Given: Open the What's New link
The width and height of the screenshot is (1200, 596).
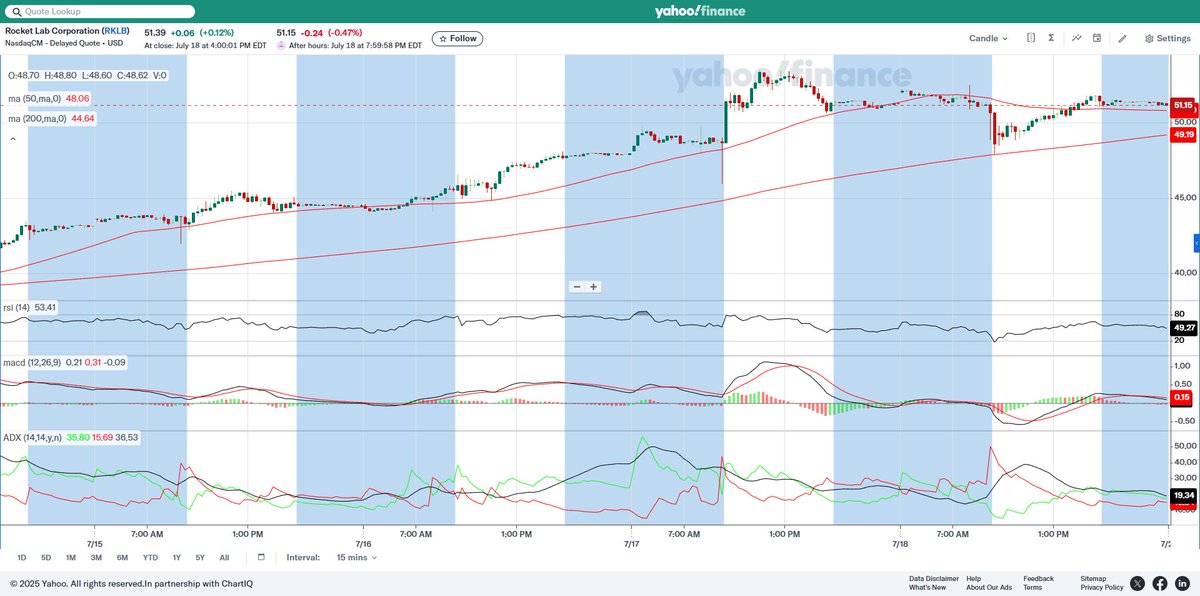Looking at the screenshot, I should coord(927,587).
